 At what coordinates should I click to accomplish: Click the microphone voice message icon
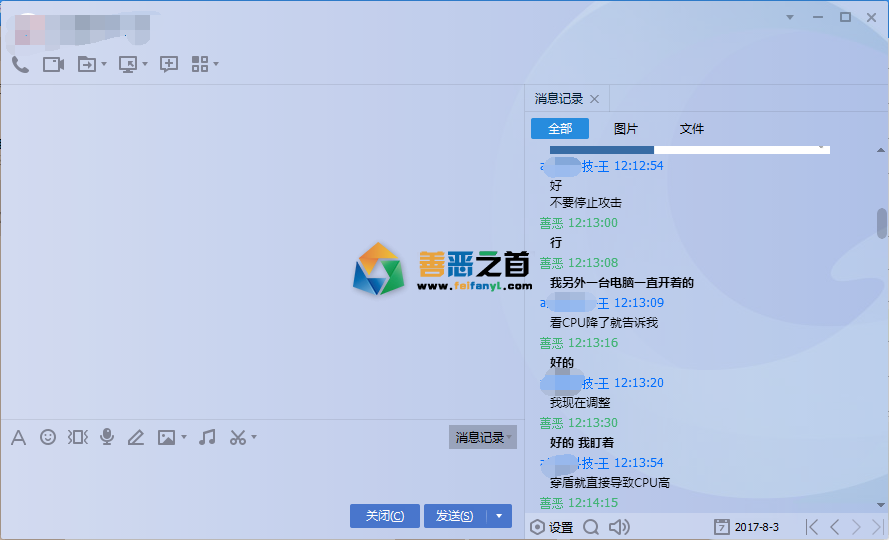[x=107, y=437]
